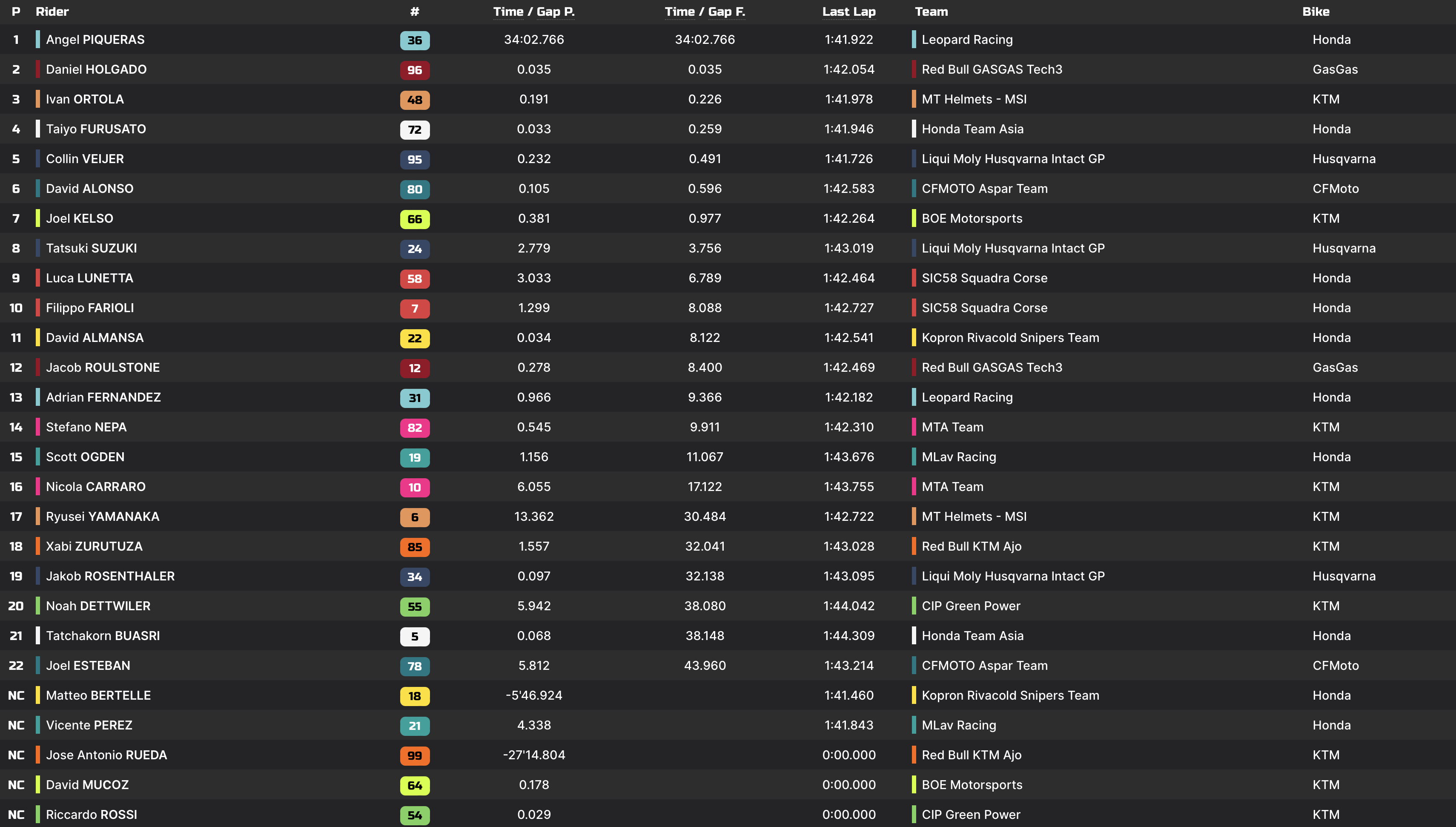1456x827 pixels.
Task: Click Daniel Holgado number 96 badge
Action: pyautogui.click(x=414, y=70)
